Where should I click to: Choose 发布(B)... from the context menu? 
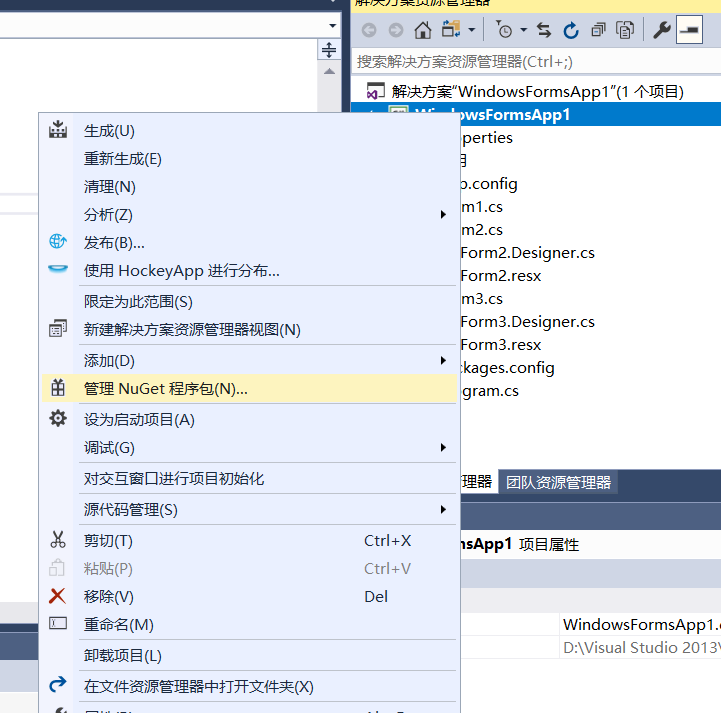point(249,243)
